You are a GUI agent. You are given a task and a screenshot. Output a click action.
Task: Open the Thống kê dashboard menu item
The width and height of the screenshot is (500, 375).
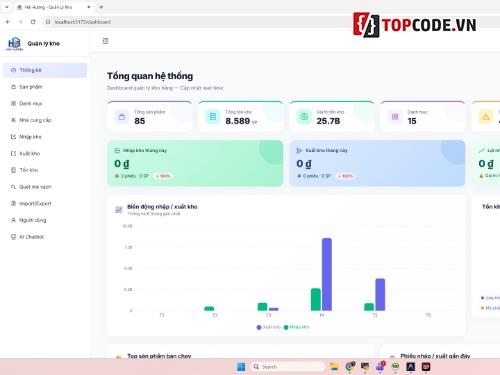coord(45,70)
